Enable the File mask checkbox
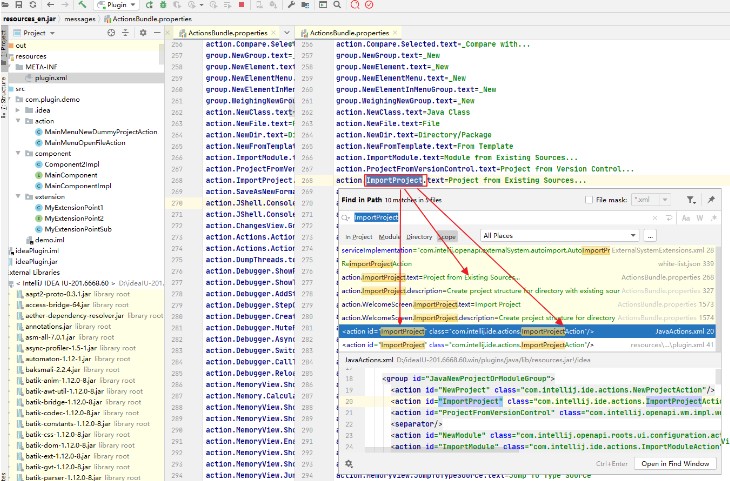 pyautogui.click(x=588, y=200)
